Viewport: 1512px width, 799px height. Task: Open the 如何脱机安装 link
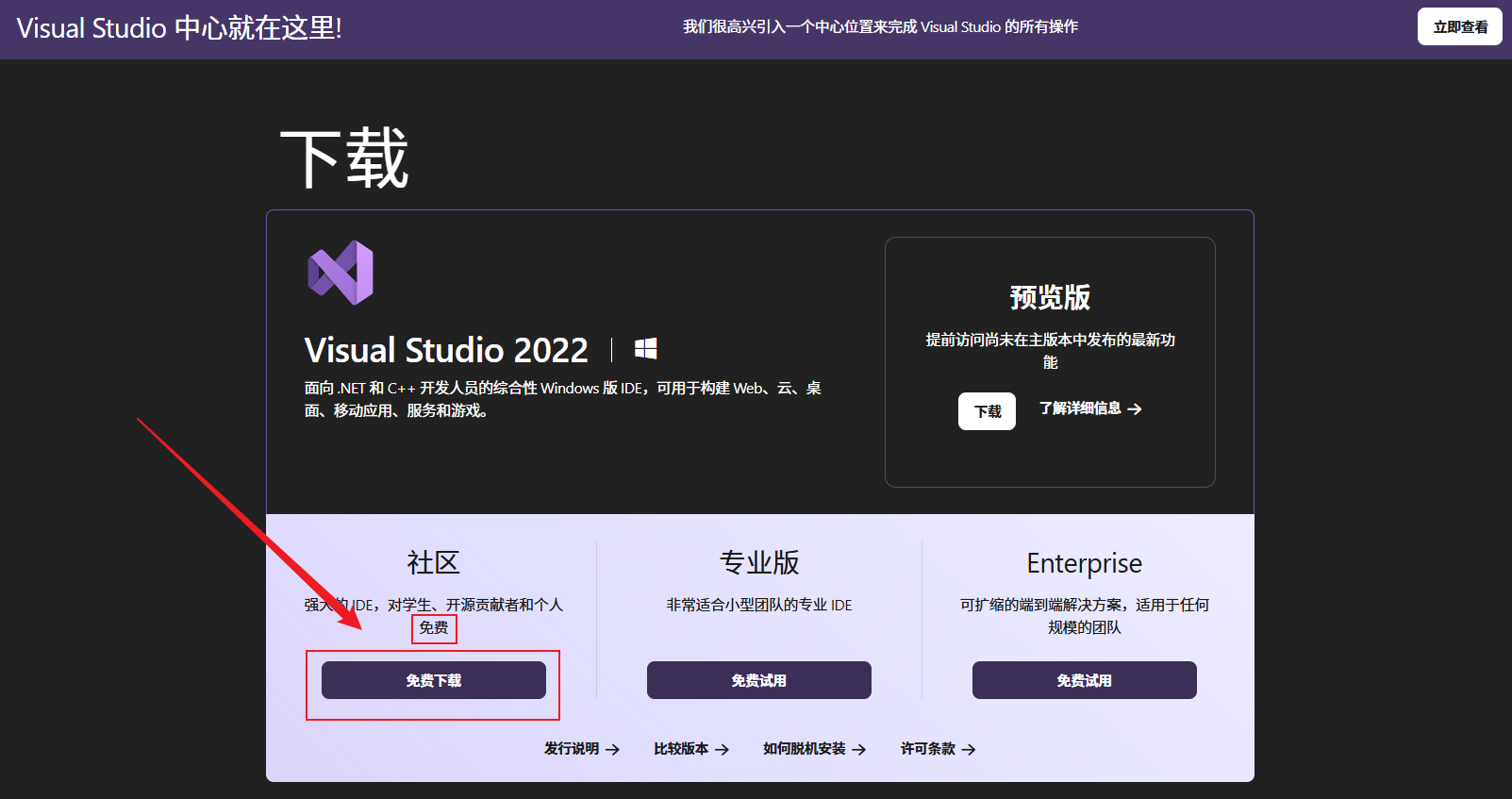point(815,749)
